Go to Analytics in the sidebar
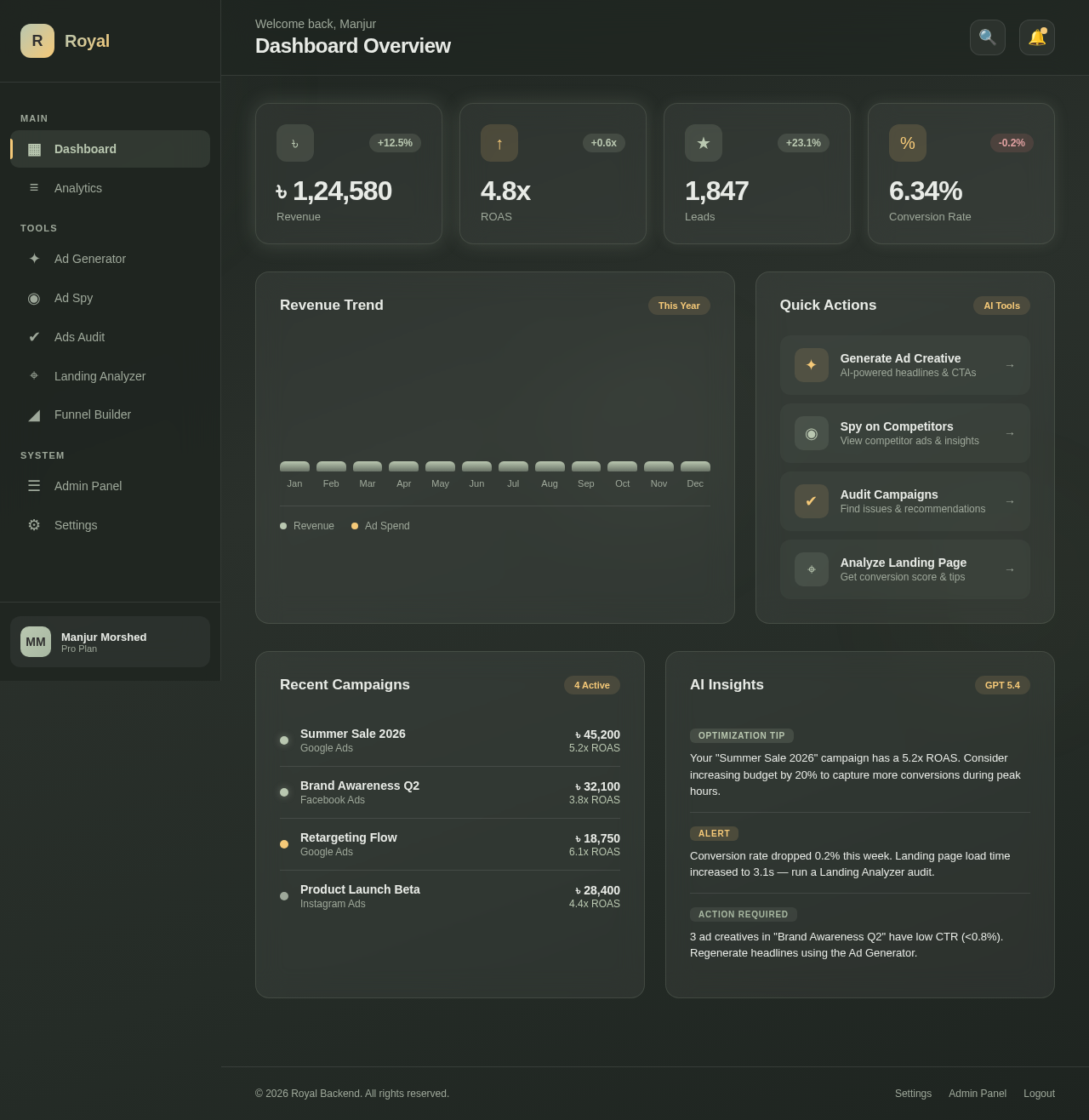 pyautogui.click(x=111, y=188)
